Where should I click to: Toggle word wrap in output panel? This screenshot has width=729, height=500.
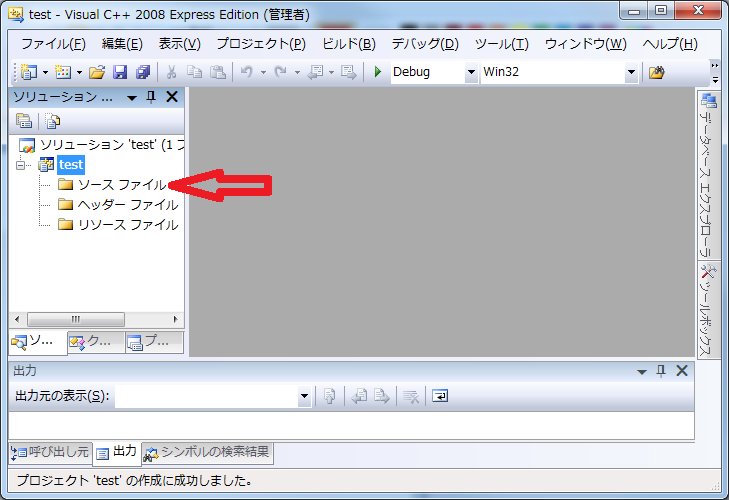pyautogui.click(x=440, y=396)
